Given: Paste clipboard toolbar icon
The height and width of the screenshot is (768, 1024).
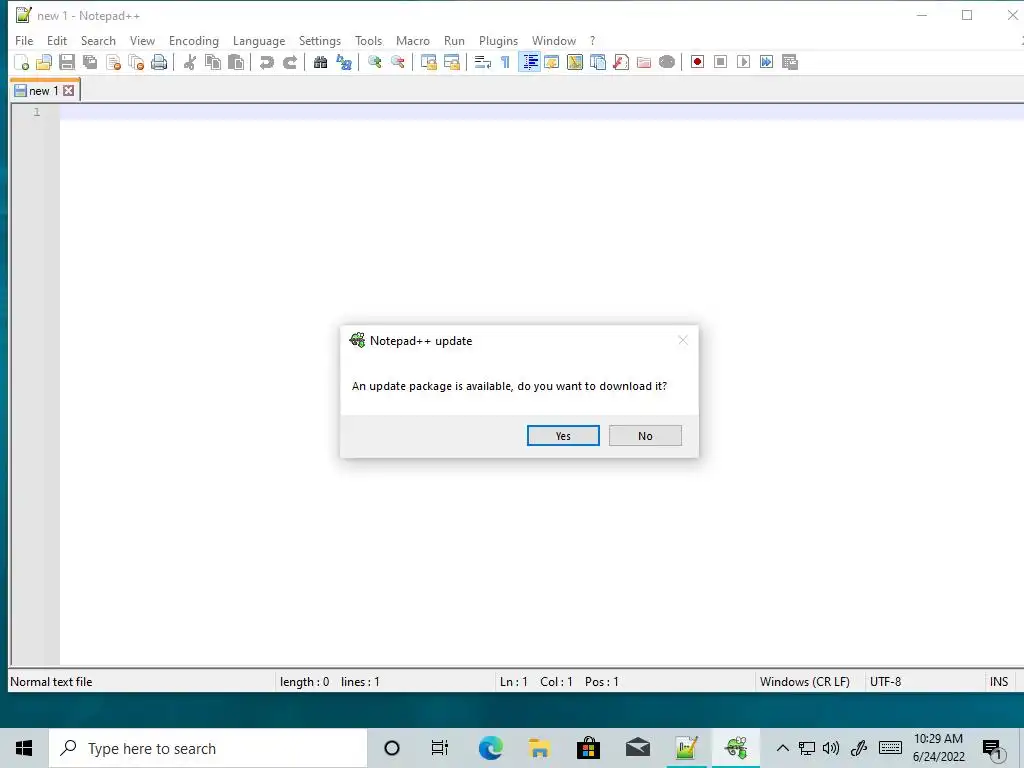Looking at the screenshot, I should pyautogui.click(x=236, y=62).
